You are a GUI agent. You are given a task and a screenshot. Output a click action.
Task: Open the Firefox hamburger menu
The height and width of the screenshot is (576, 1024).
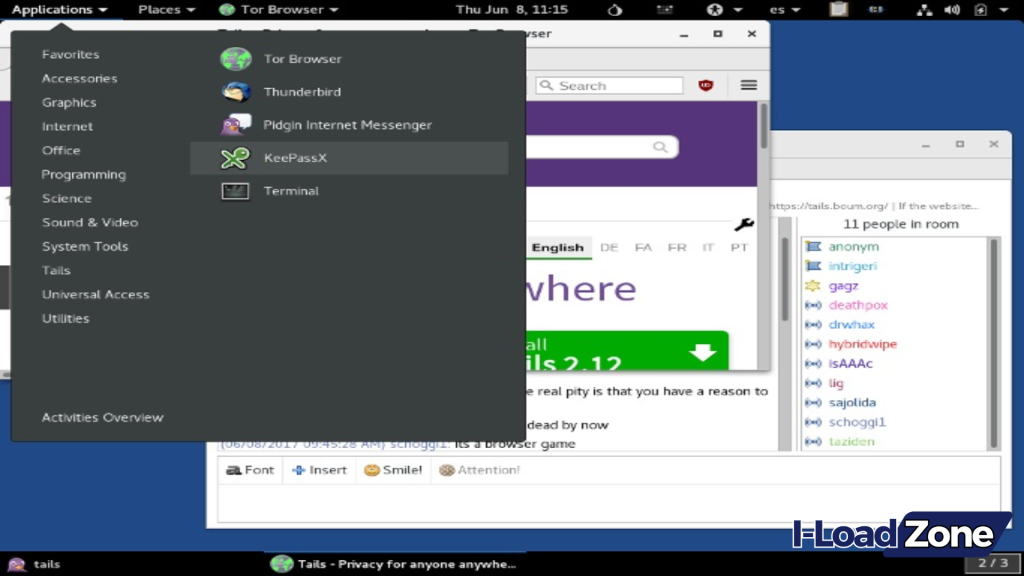pyautogui.click(x=747, y=85)
